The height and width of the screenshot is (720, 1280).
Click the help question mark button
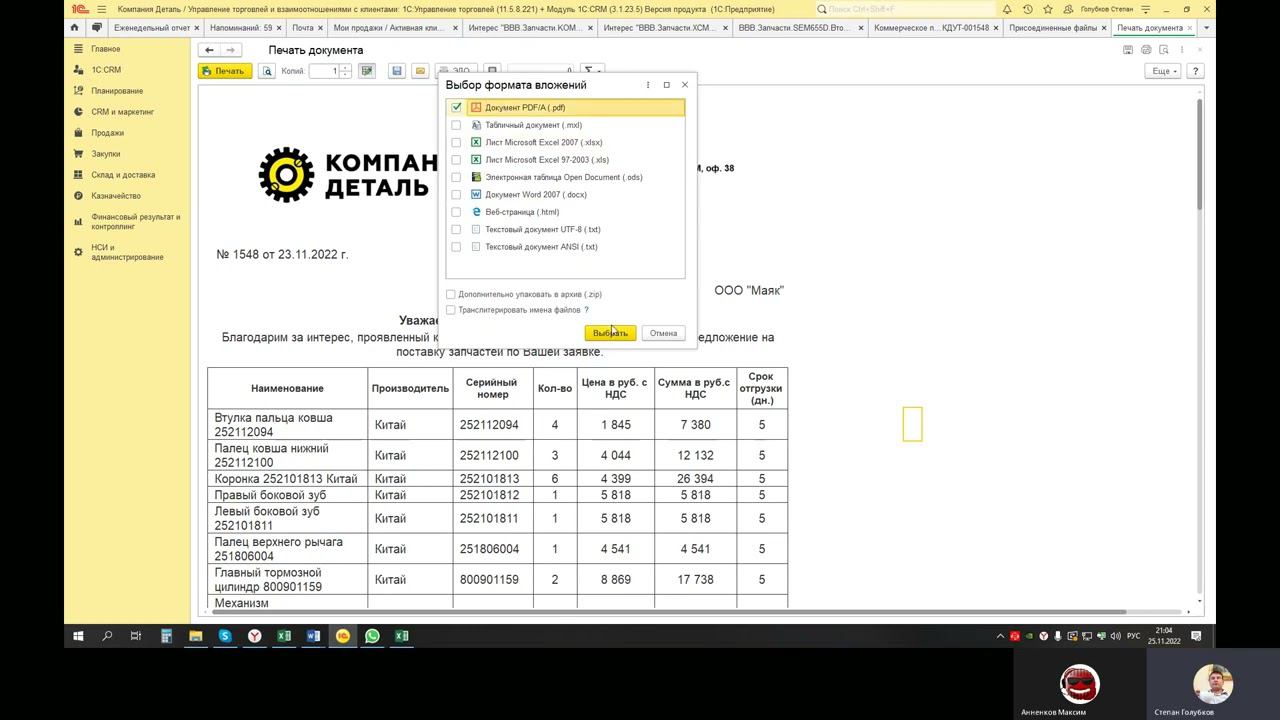coord(1195,71)
